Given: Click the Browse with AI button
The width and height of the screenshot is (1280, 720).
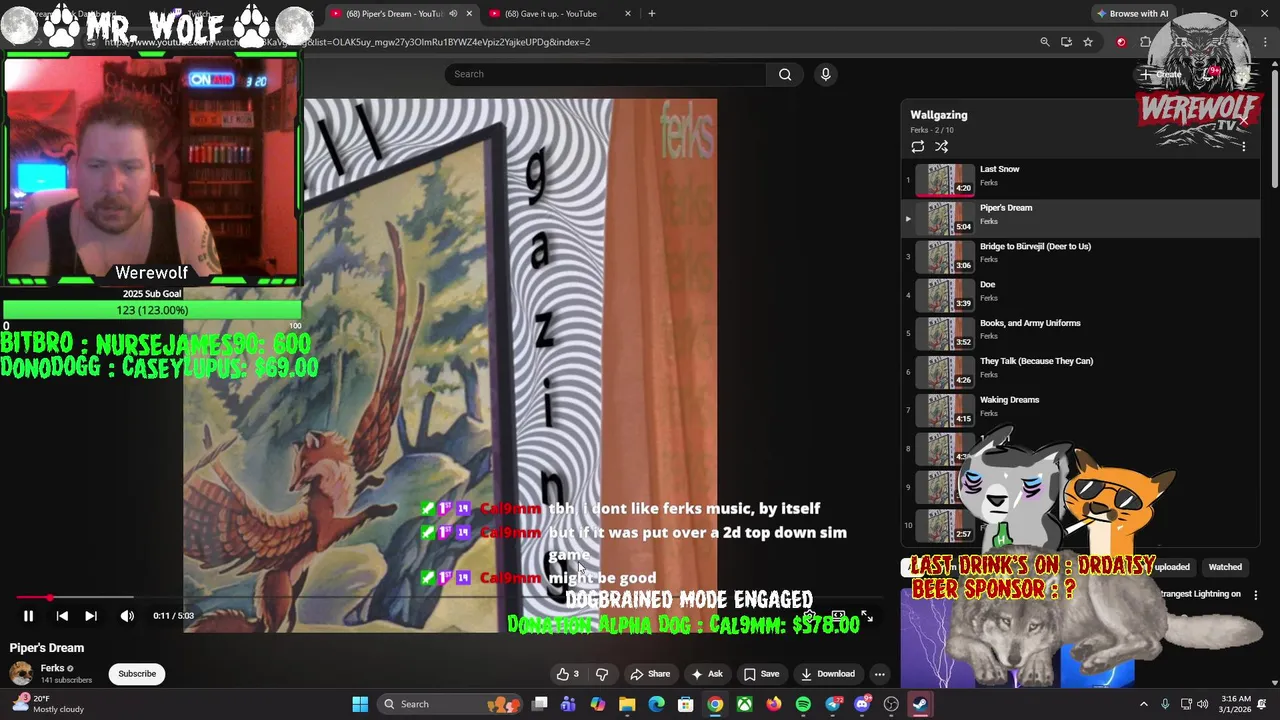Looking at the screenshot, I should [1132, 14].
